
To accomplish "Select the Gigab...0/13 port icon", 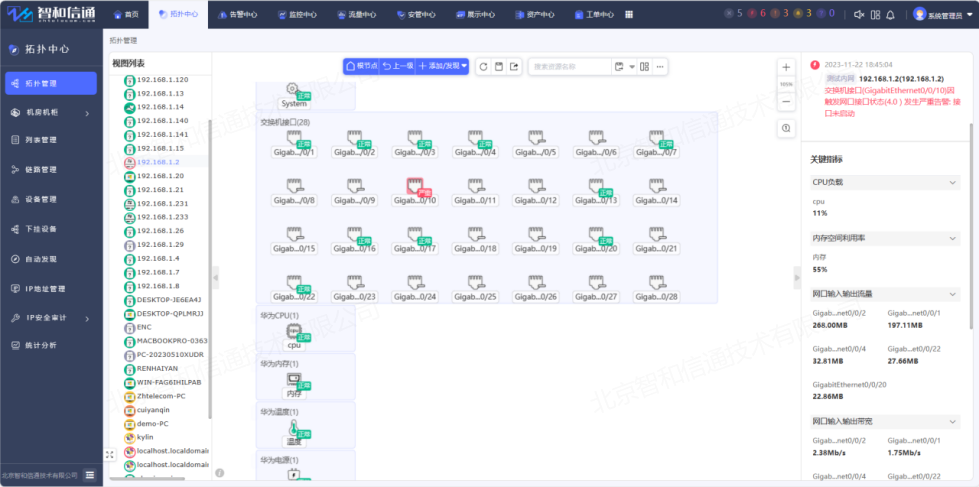I will [596, 186].
